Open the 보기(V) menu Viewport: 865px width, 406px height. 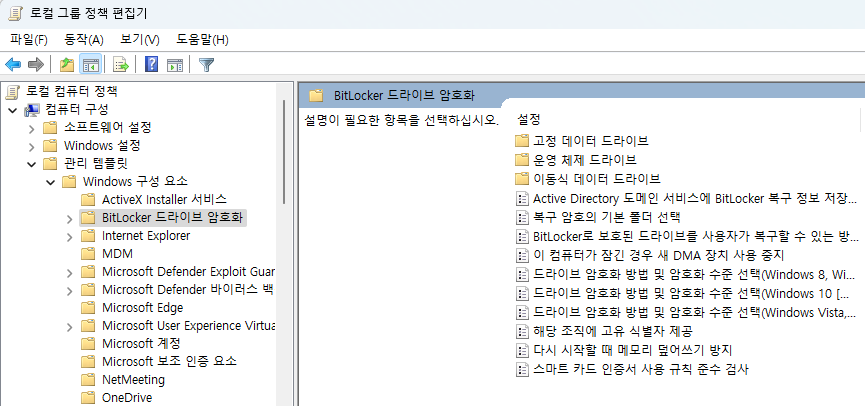tap(140, 40)
